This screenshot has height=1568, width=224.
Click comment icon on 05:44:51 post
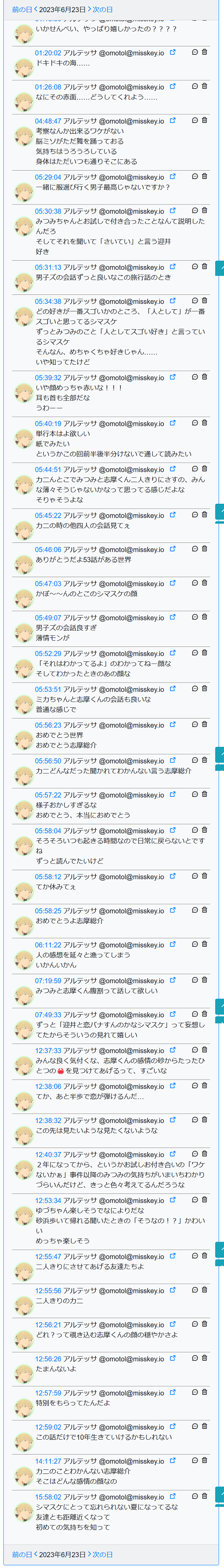195,469
